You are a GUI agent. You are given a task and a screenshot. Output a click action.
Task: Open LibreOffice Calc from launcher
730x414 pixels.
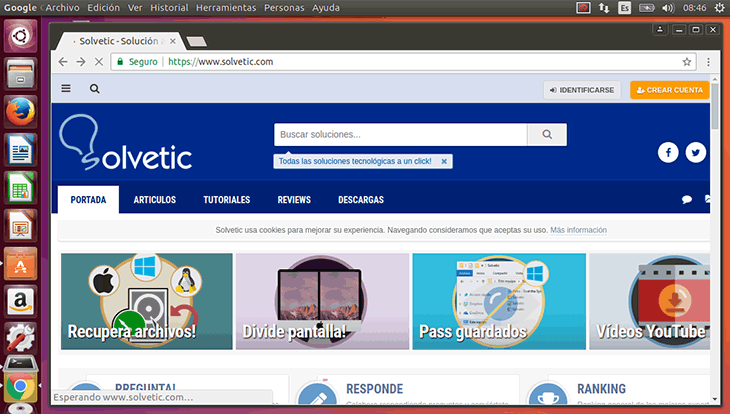(x=20, y=188)
